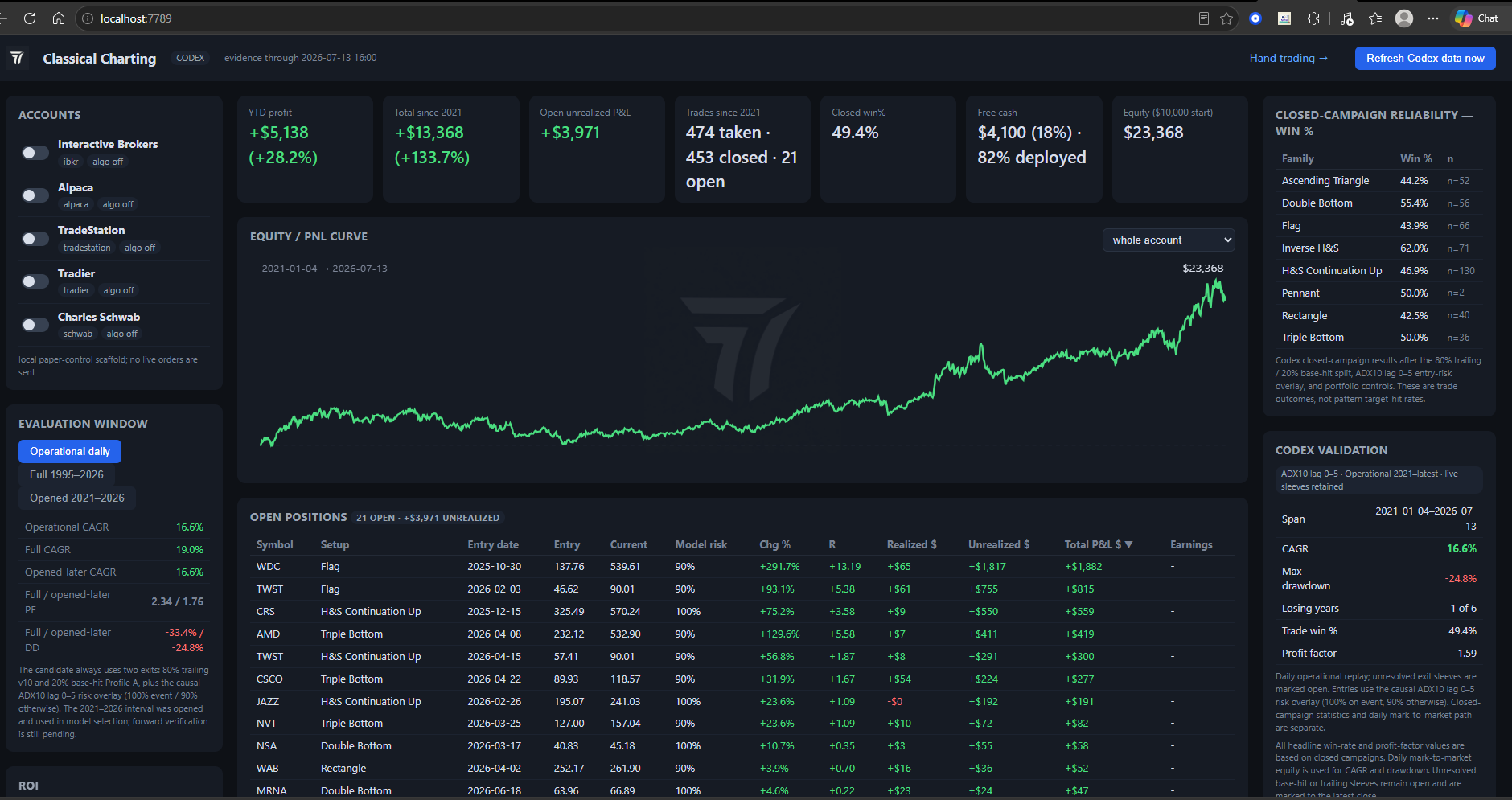Open the beige thumbnail extension icon

click(x=1284, y=18)
